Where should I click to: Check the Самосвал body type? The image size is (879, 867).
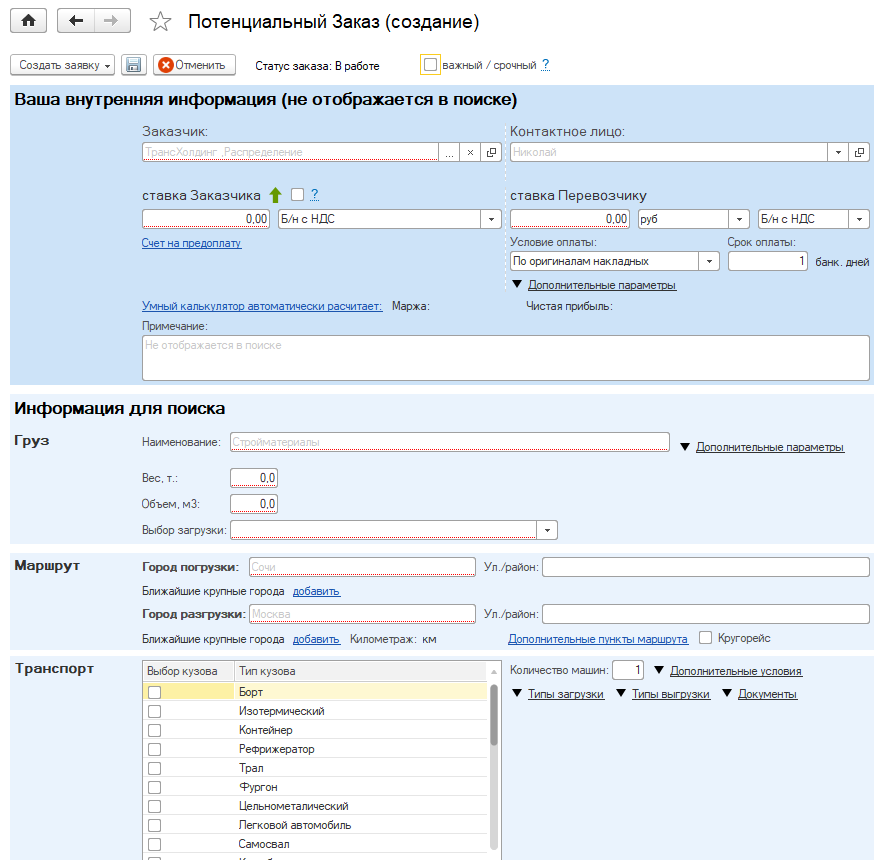click(154, 845)
